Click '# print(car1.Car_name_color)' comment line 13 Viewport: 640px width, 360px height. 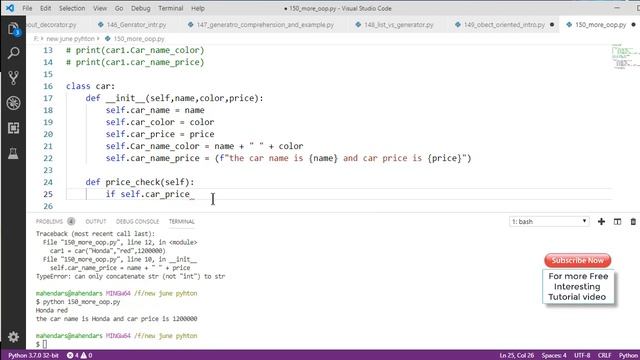[x=135, y=50]
